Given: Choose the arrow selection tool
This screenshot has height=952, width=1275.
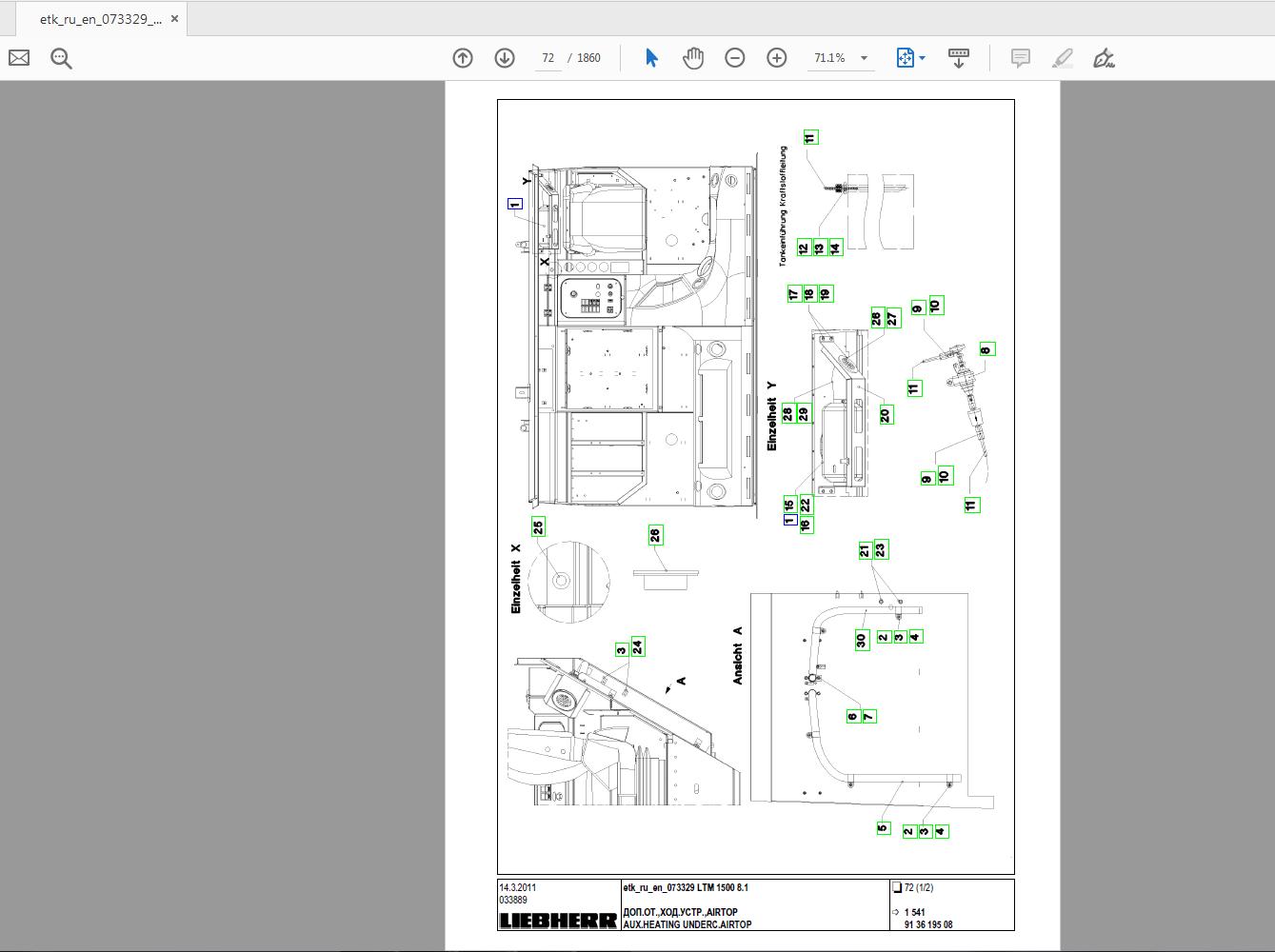Looking at the screenshot, I should pyautogui.click(x=651, y=58).
